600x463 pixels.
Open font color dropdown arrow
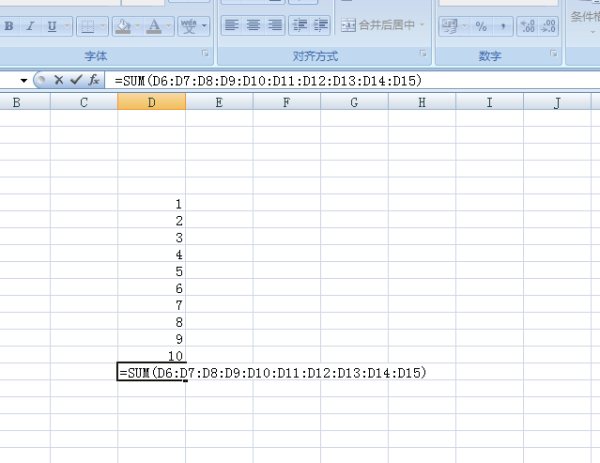[x=169, y=26]
